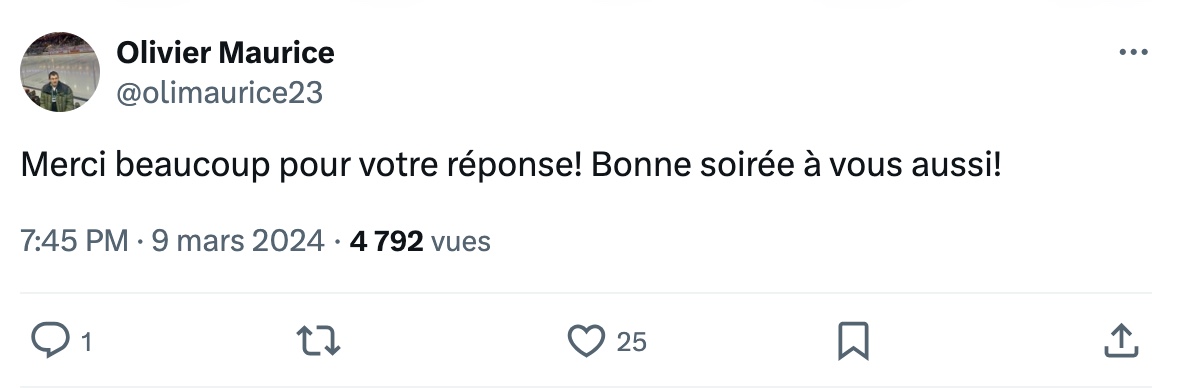Select the "vues" label
Viewport: 1178px width, 388px height.
461,241
